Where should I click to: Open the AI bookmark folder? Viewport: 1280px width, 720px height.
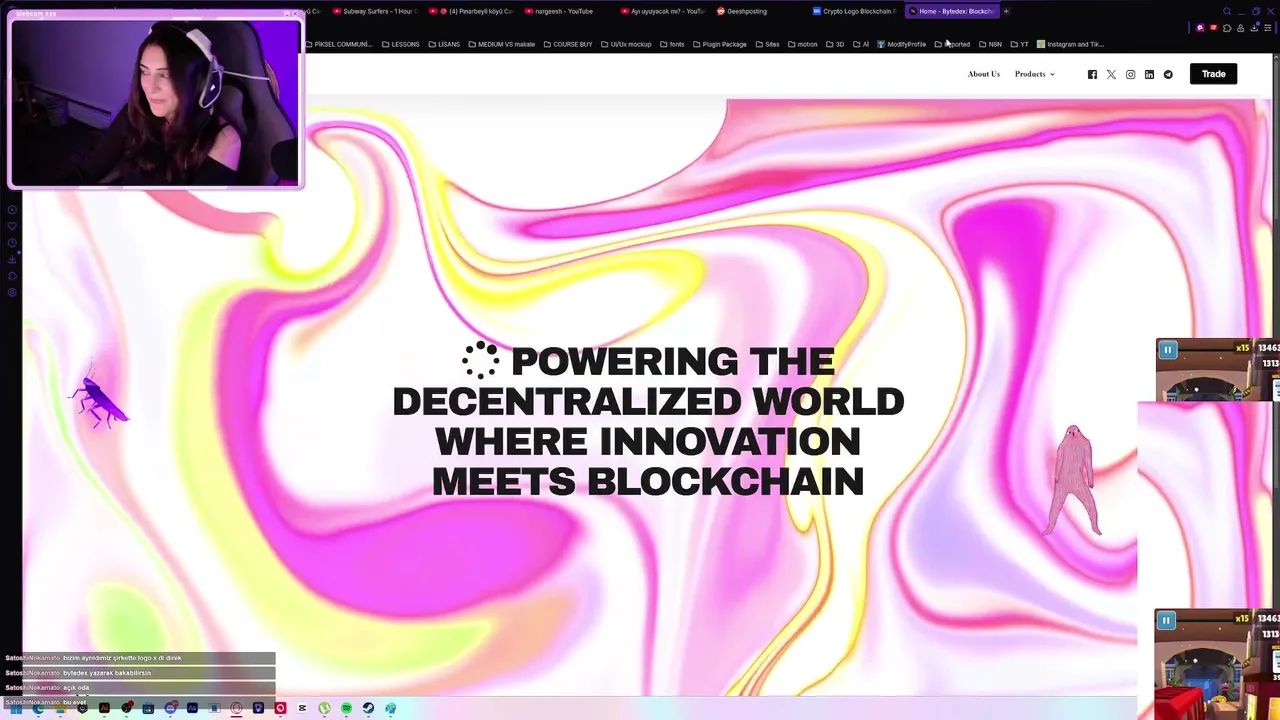pyautogui.click(x=860, y=44)
